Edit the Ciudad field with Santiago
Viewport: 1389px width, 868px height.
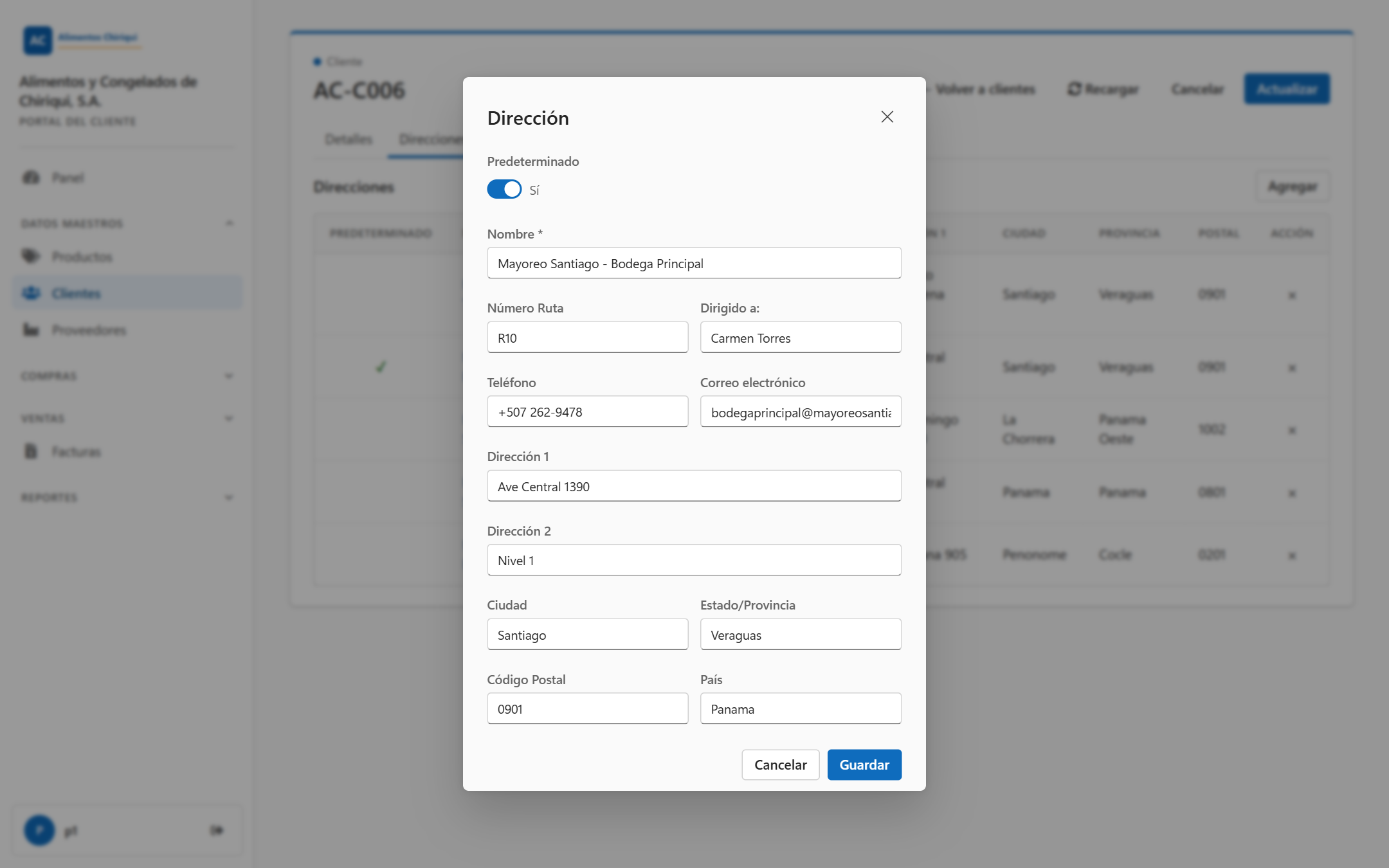pos(587,635)
